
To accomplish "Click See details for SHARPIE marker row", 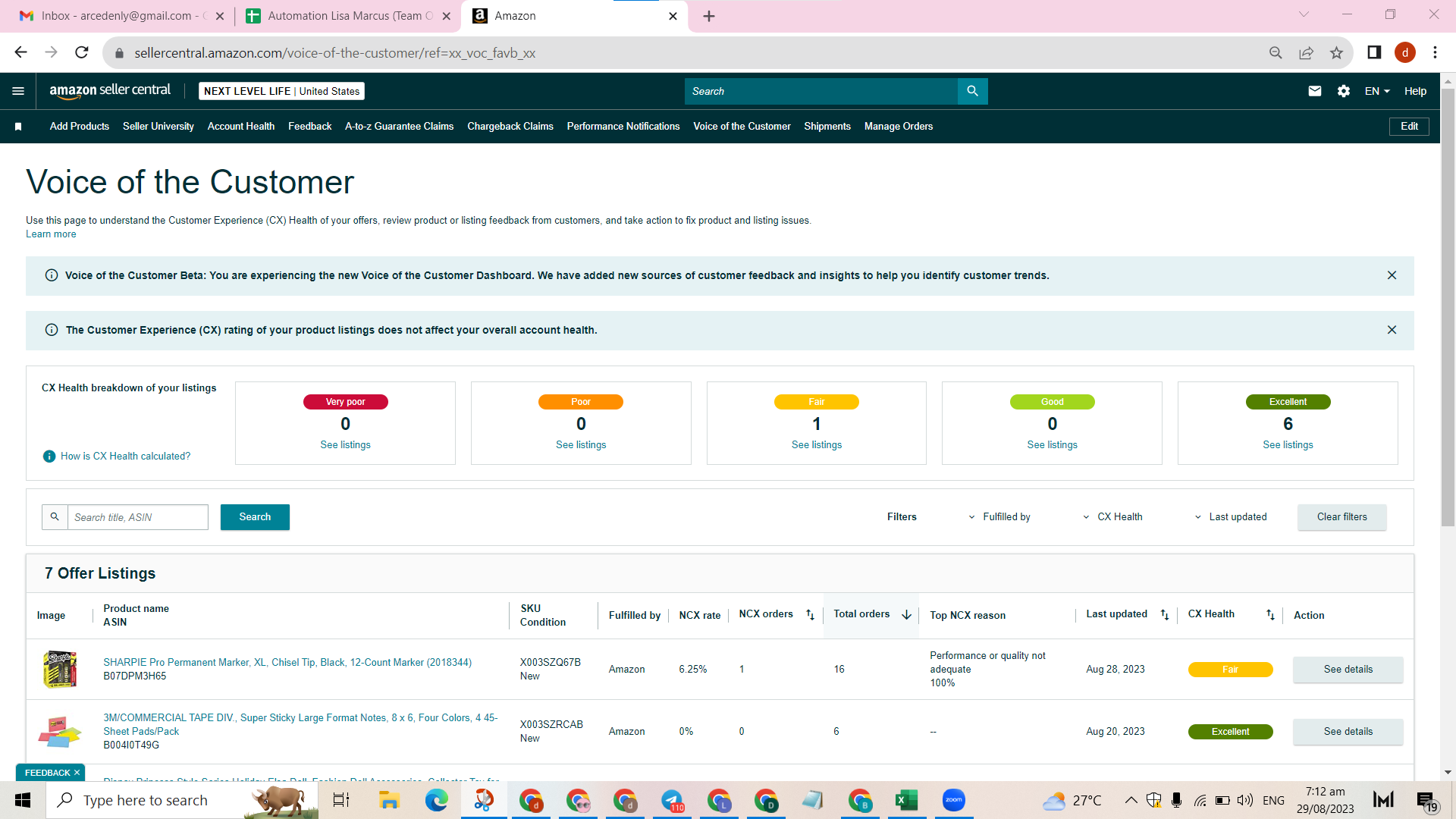I will click(1348, 670).
